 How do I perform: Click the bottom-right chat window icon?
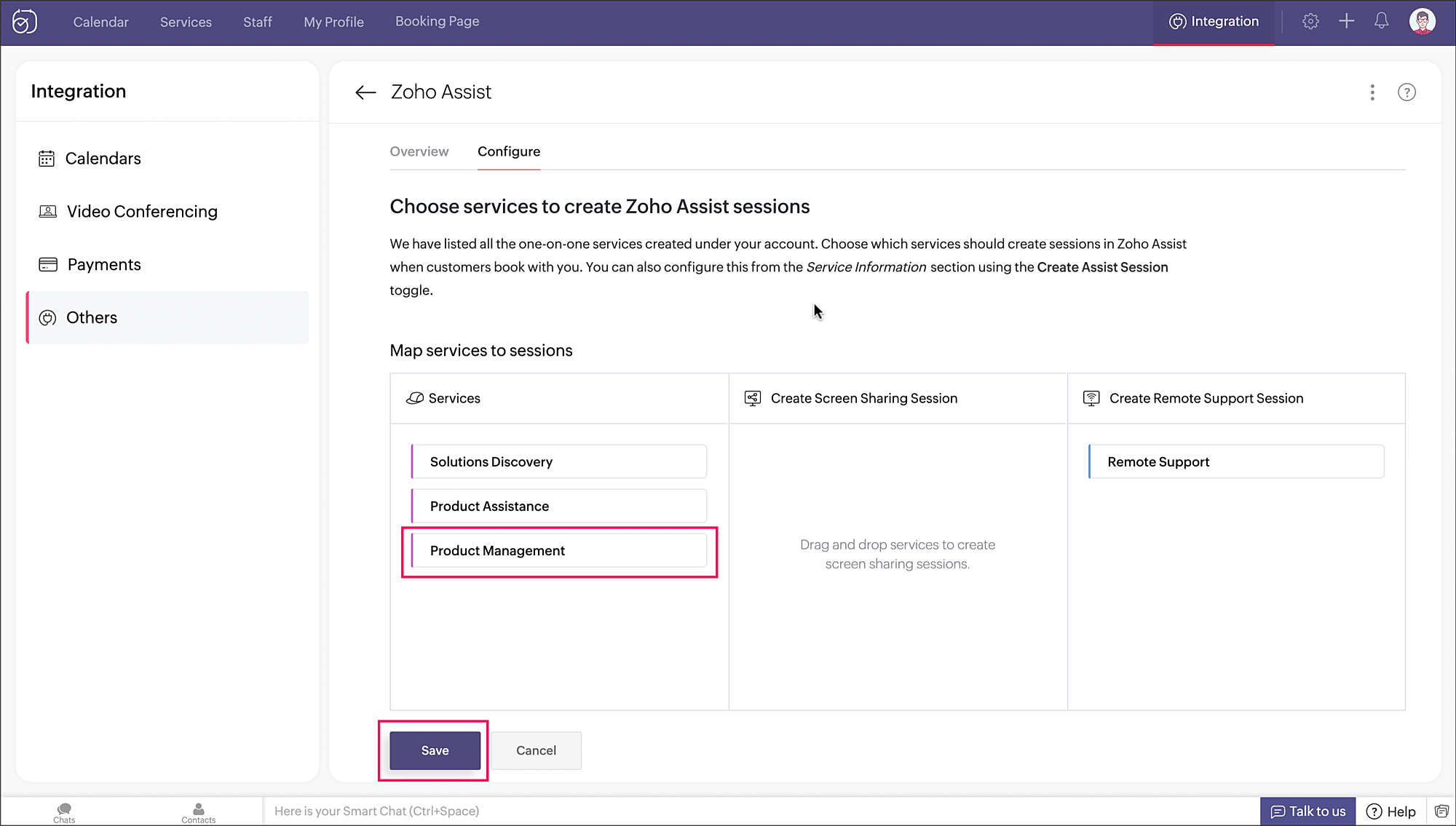[x=1441, y=811]
